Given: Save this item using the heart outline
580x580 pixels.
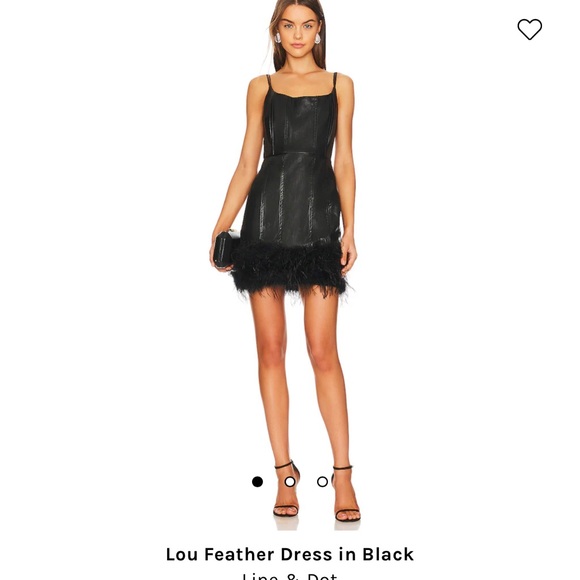Looking at the screenshot, I should (x=529, y=29).
